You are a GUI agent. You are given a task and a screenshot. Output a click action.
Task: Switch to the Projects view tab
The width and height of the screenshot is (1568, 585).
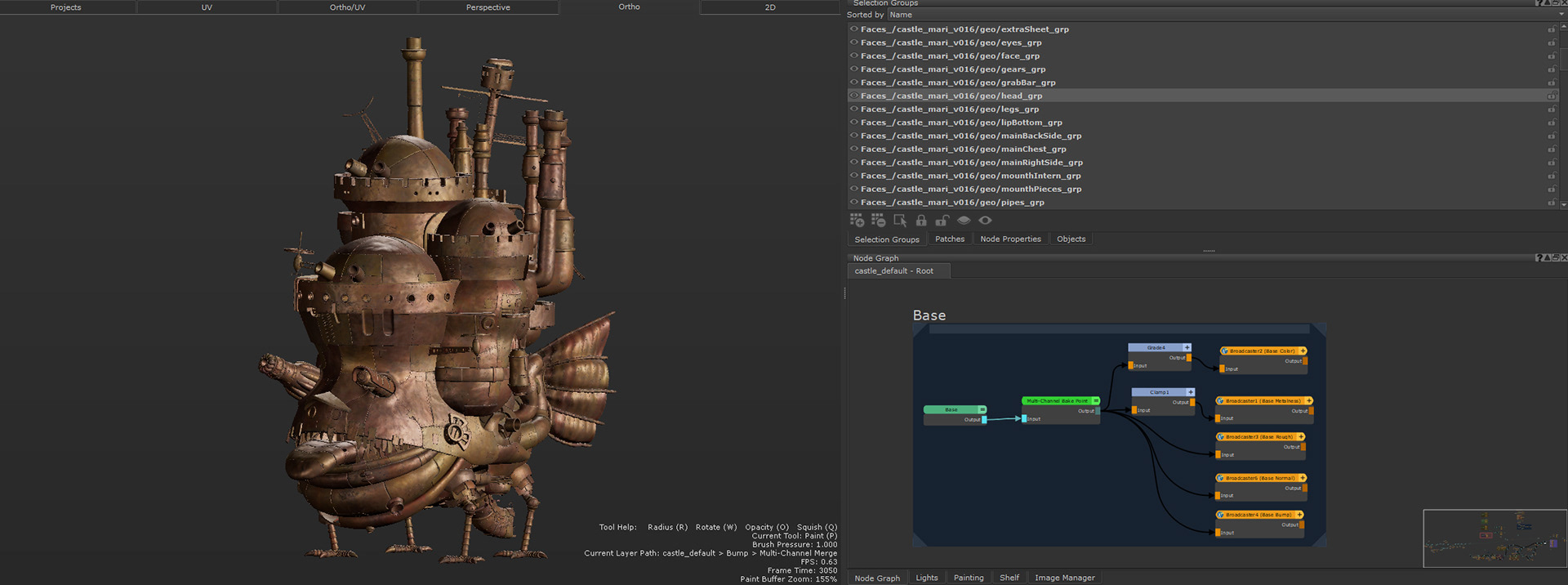66,7
